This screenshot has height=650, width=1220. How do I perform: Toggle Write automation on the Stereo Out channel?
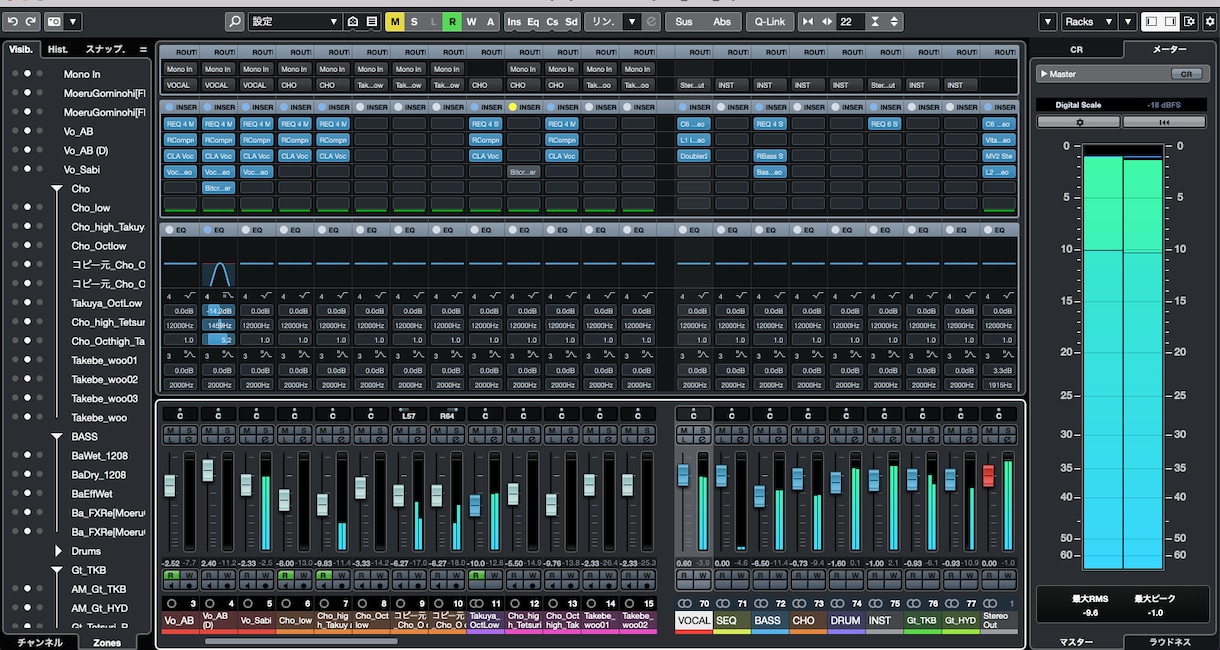click(x=1006, y=575)
